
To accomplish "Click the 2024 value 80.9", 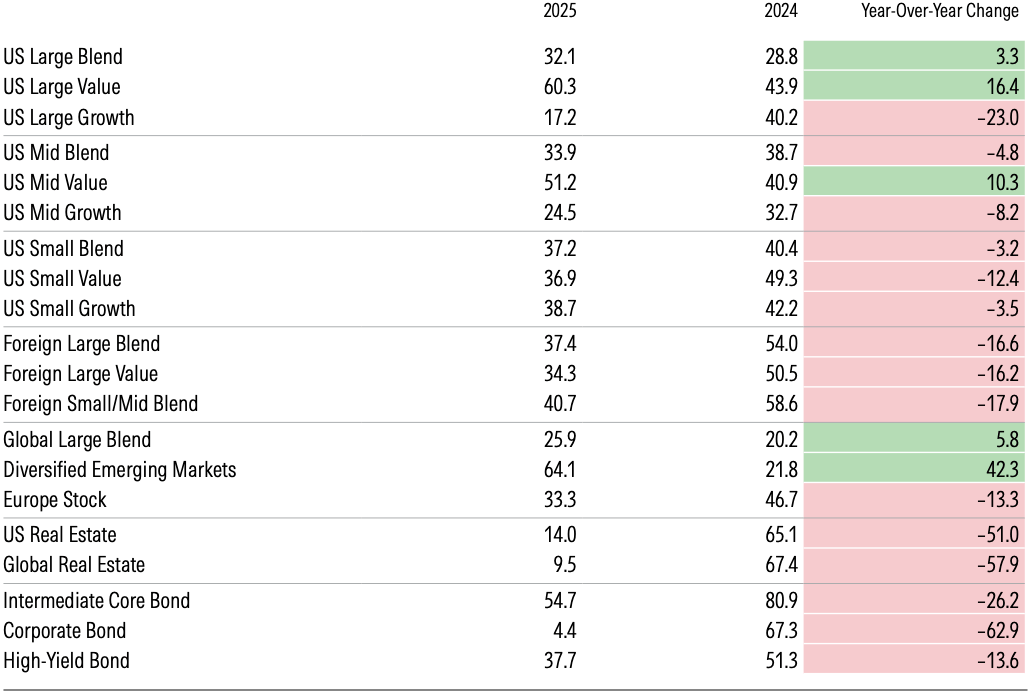I will [x=781, y=601].
